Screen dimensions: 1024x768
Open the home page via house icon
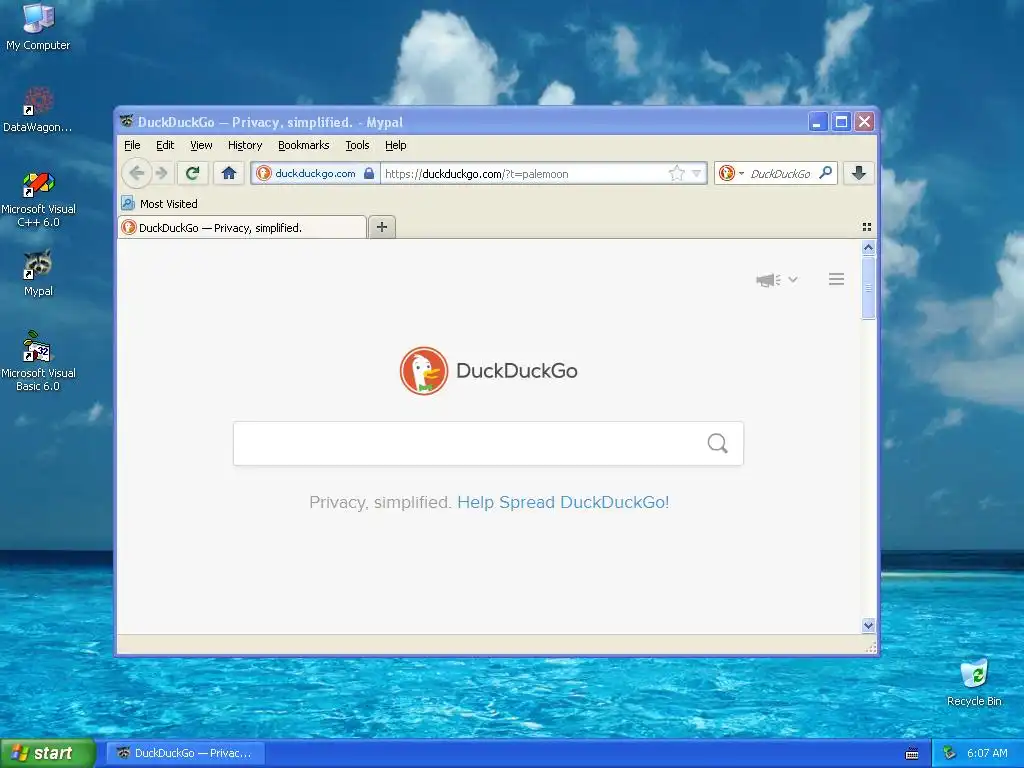229,173
